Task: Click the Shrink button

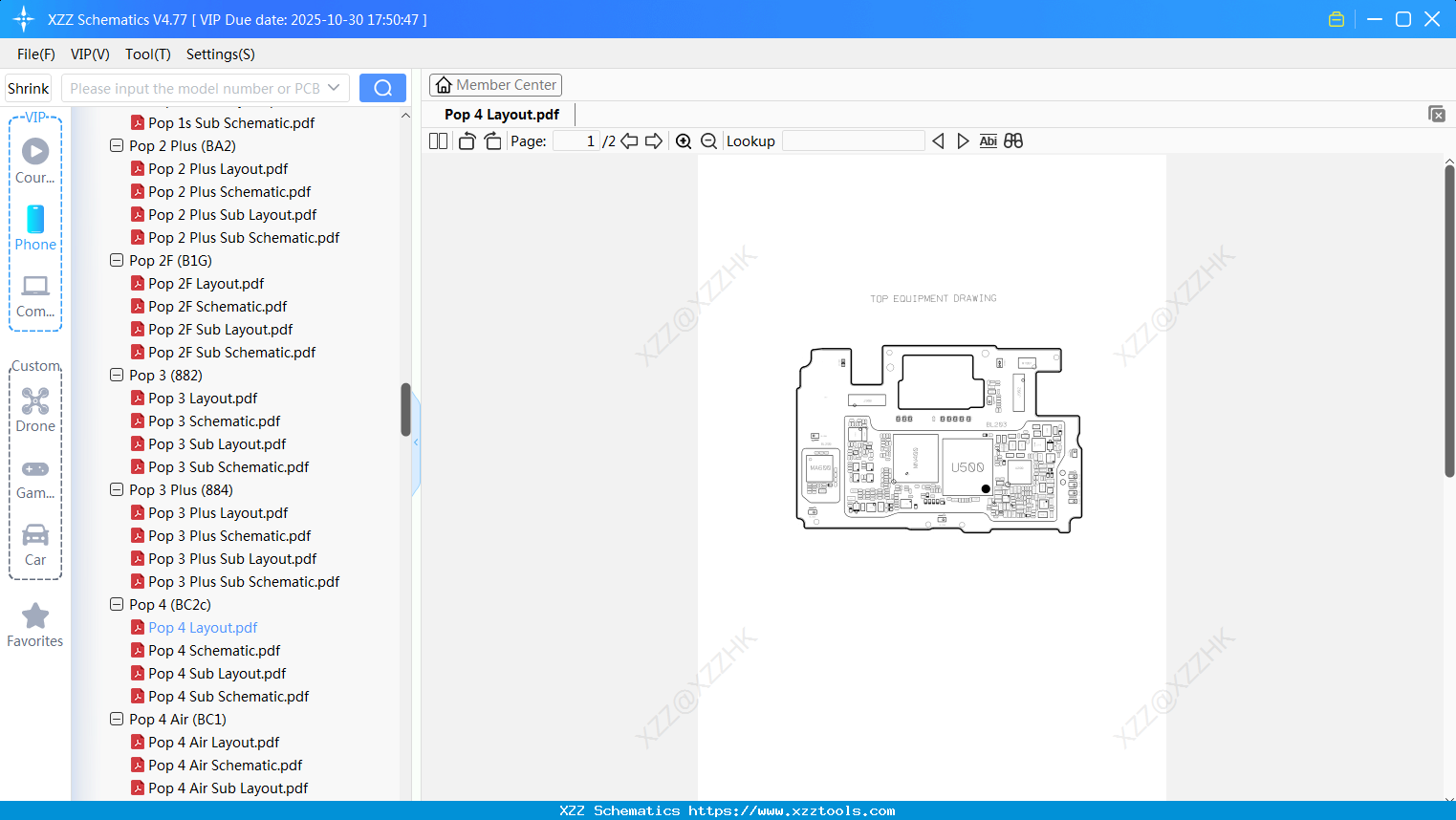Action: pyautogui.click(x=28, y=87)
